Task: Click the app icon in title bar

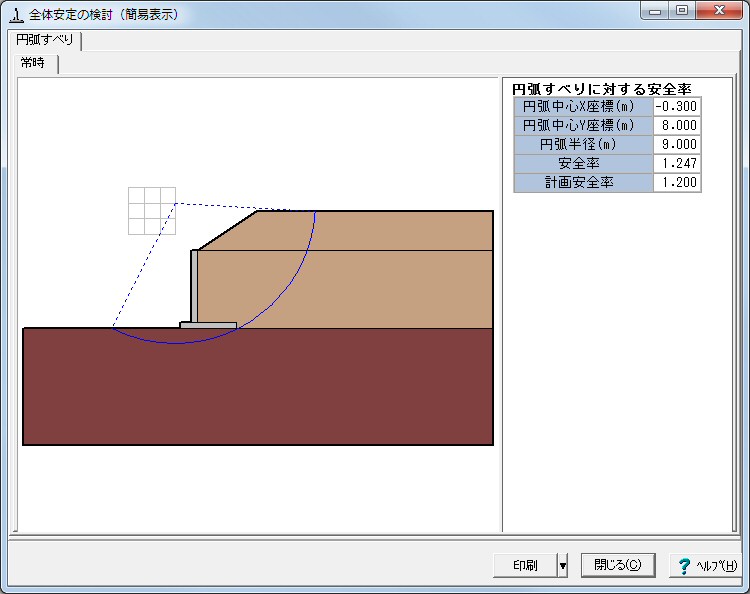Action: coord(16,15)
